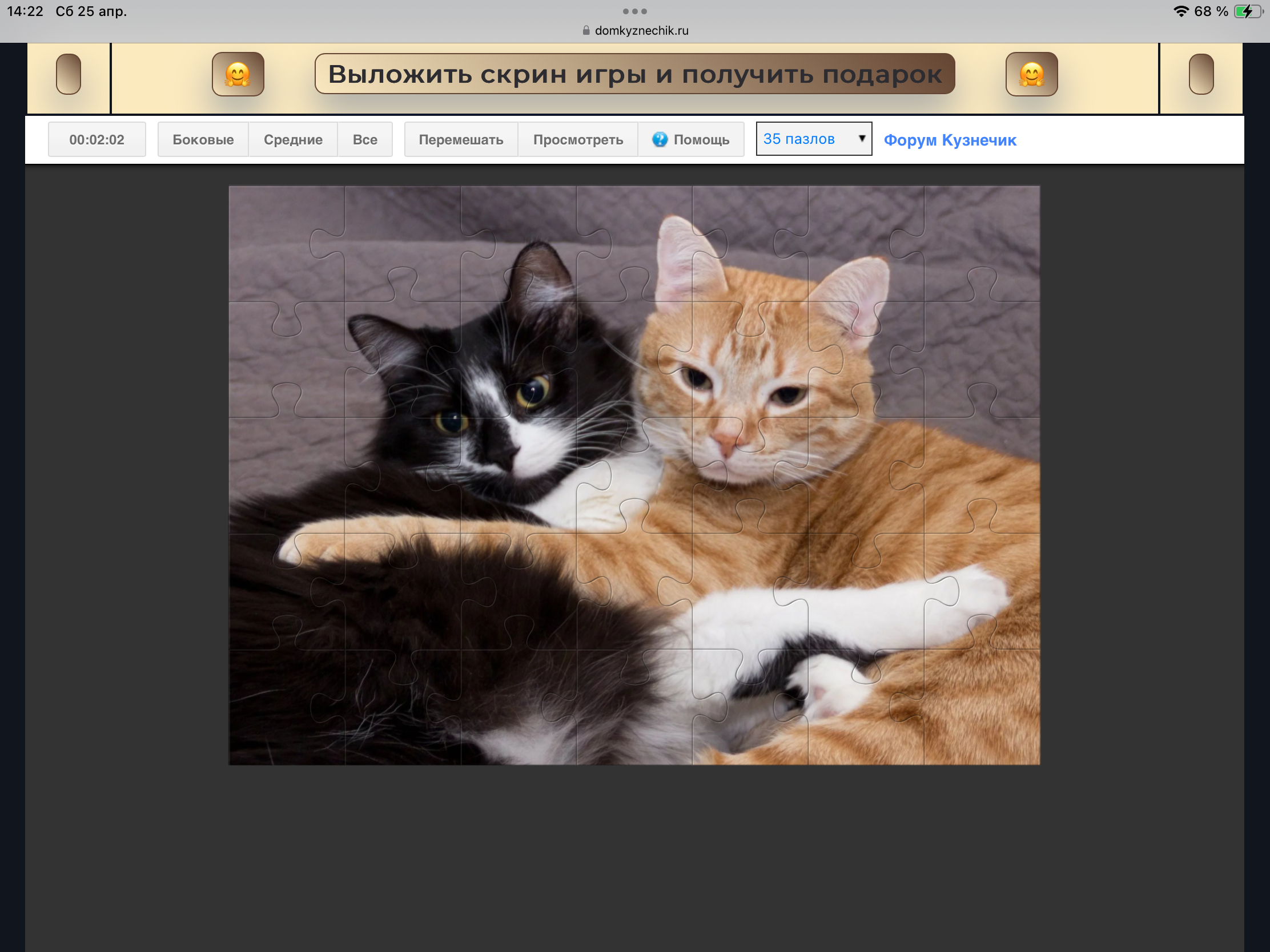Image resolution: width=1270 pixels, height=952 pixels.
Task: Tap the padlock icon in address bar
Action: click(x=586, y=30)
